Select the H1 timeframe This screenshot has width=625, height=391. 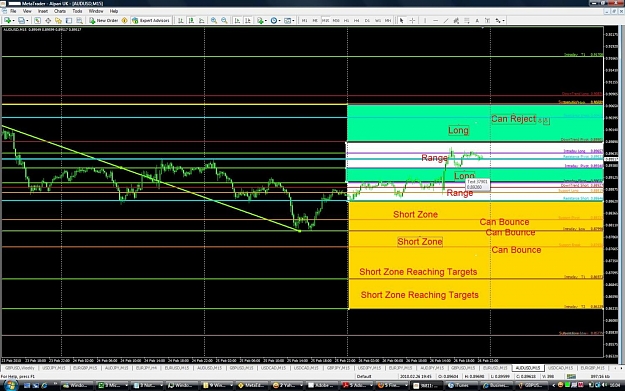(x=346, y=20)
